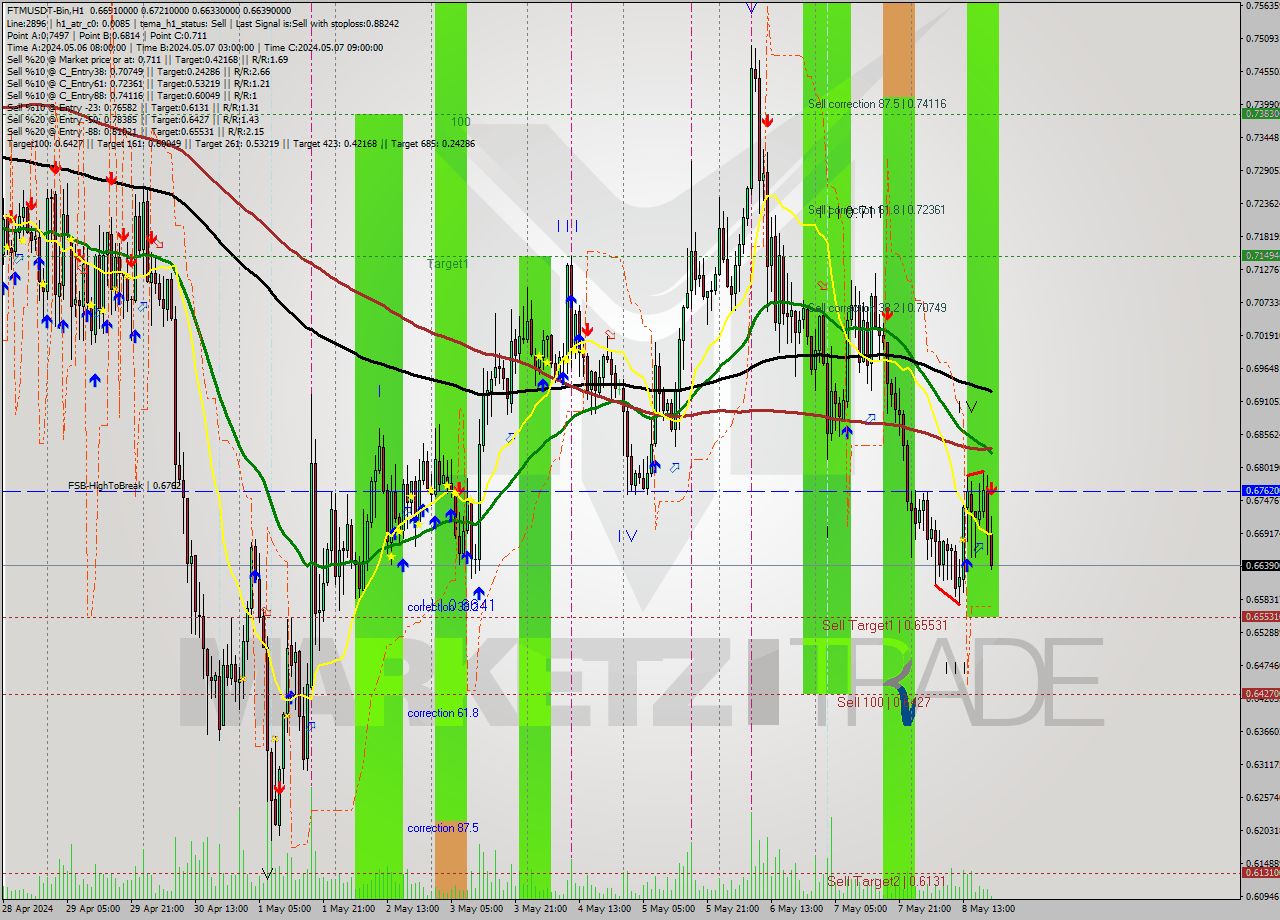Click the 0.63660 price axis label
Image resolution: width=1280 pixels, height=920 pixels.
pyautogui.click(x=1262, y=731)
